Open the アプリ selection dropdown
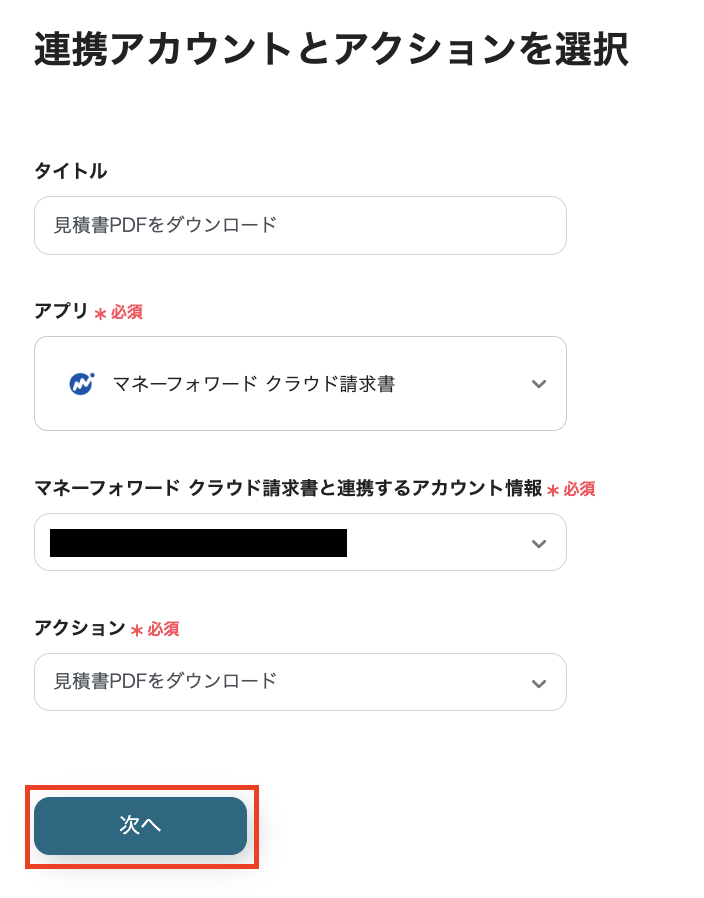This screenshot has width=704, height=898. (x=300, y=383)
